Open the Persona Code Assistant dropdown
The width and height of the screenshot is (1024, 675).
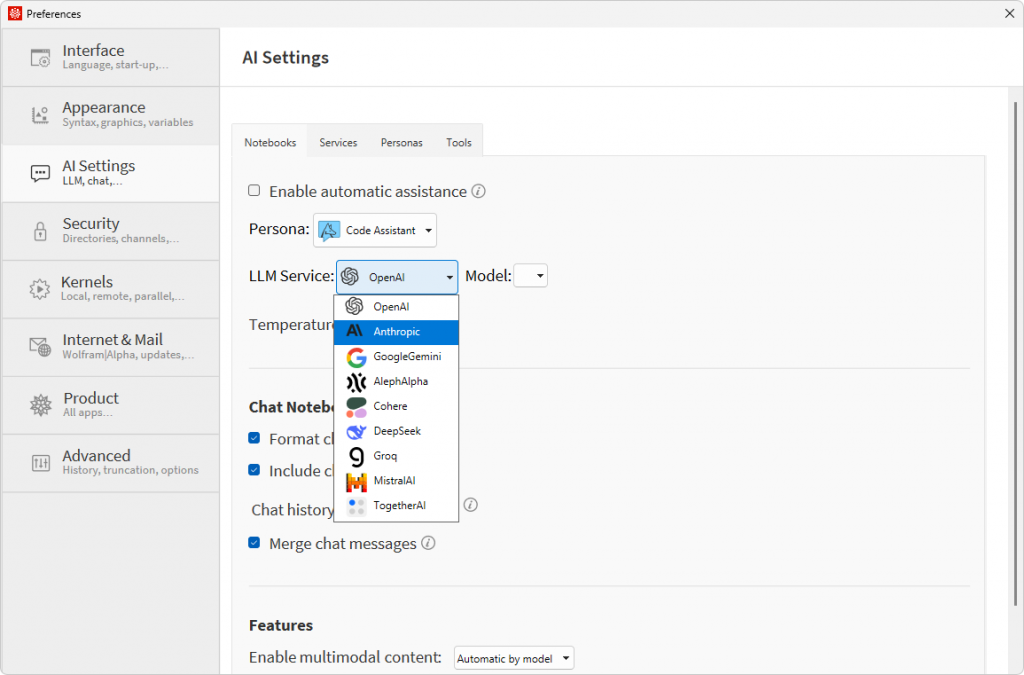point(375,230)
